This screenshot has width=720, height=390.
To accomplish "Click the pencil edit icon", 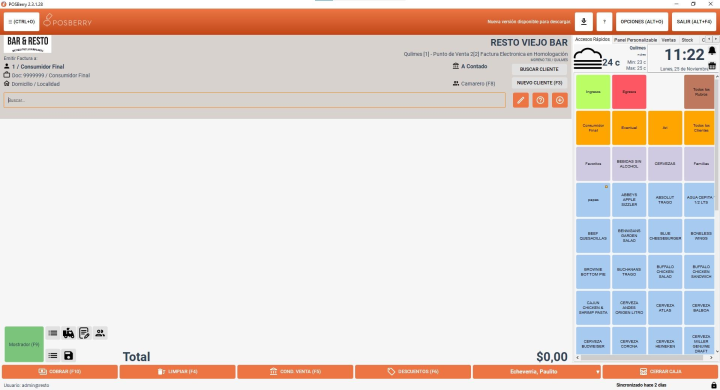I will (x=521, y=100).
